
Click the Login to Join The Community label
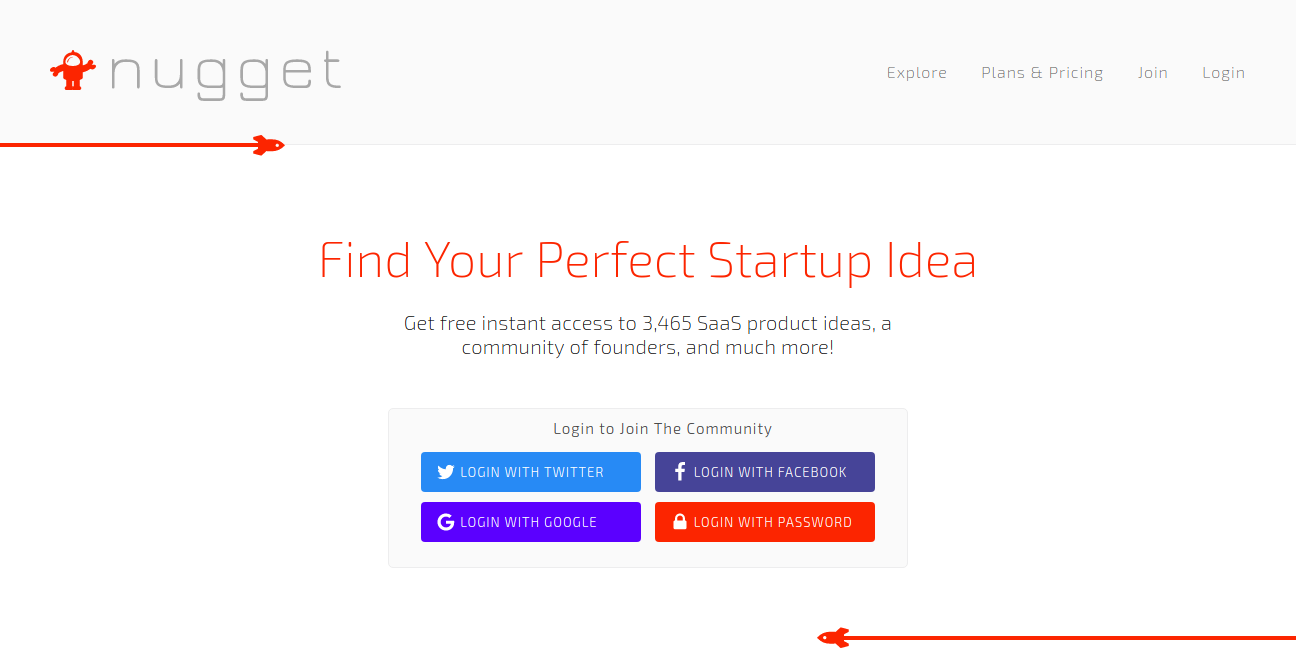click(x=662, y=429)
